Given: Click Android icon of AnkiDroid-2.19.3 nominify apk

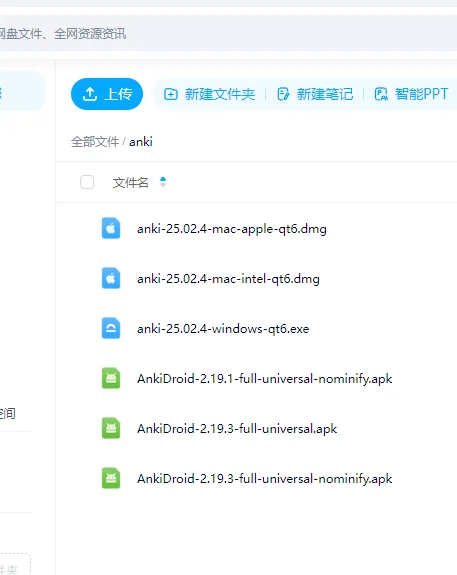Looking at the screenshot, I should [111, 478].
